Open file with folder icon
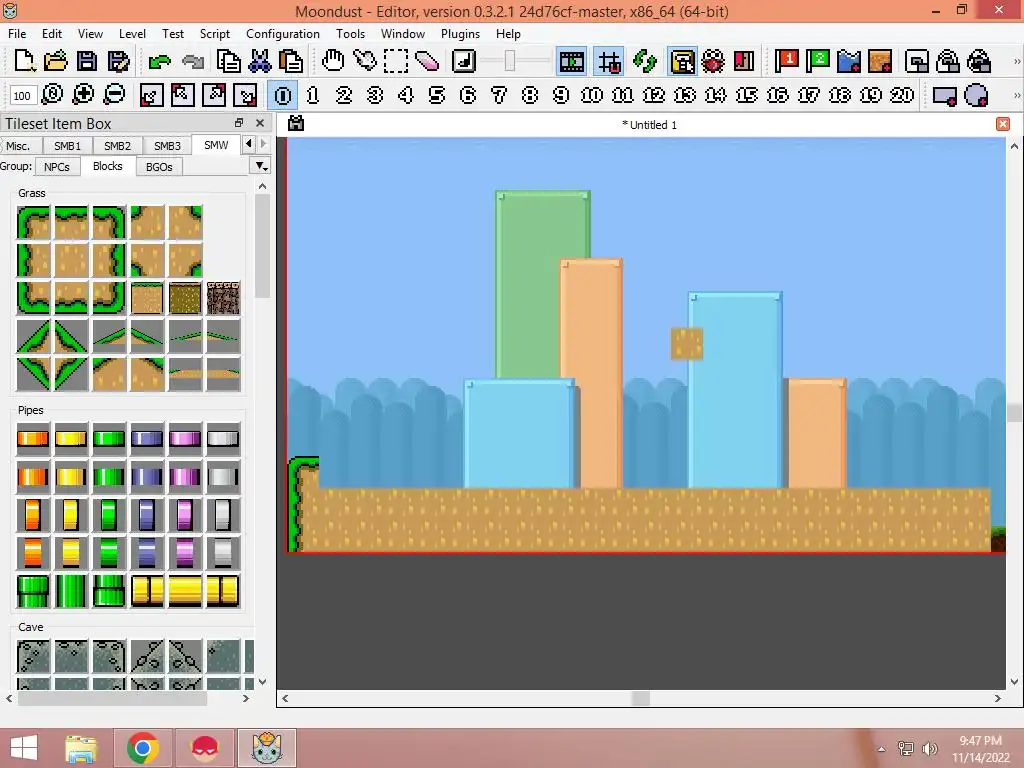Viewport: 1024px width, 768px height. coord(56,61)
